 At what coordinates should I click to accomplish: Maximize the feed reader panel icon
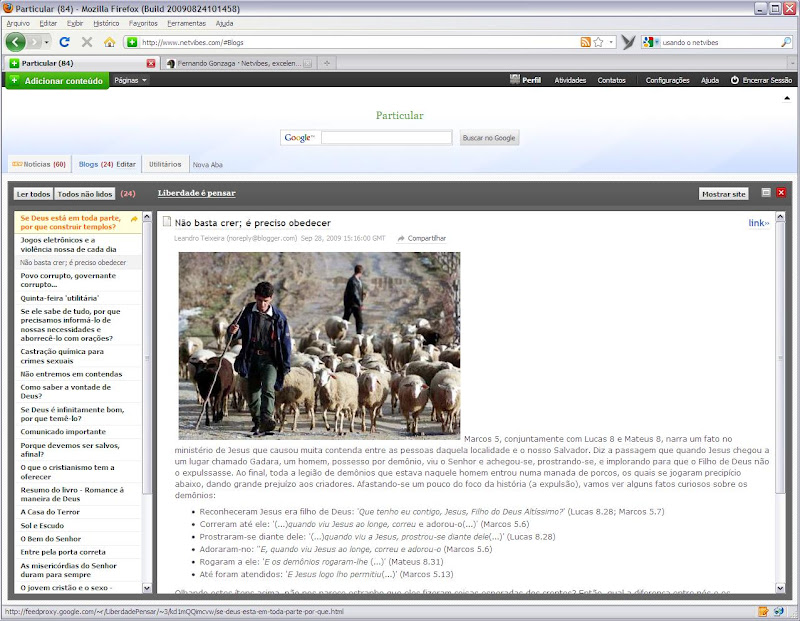766,192
